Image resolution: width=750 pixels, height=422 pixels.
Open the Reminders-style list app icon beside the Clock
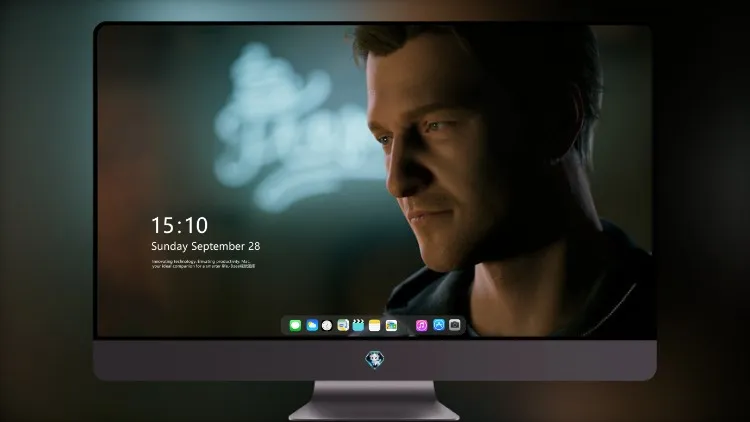coord(343,326)
